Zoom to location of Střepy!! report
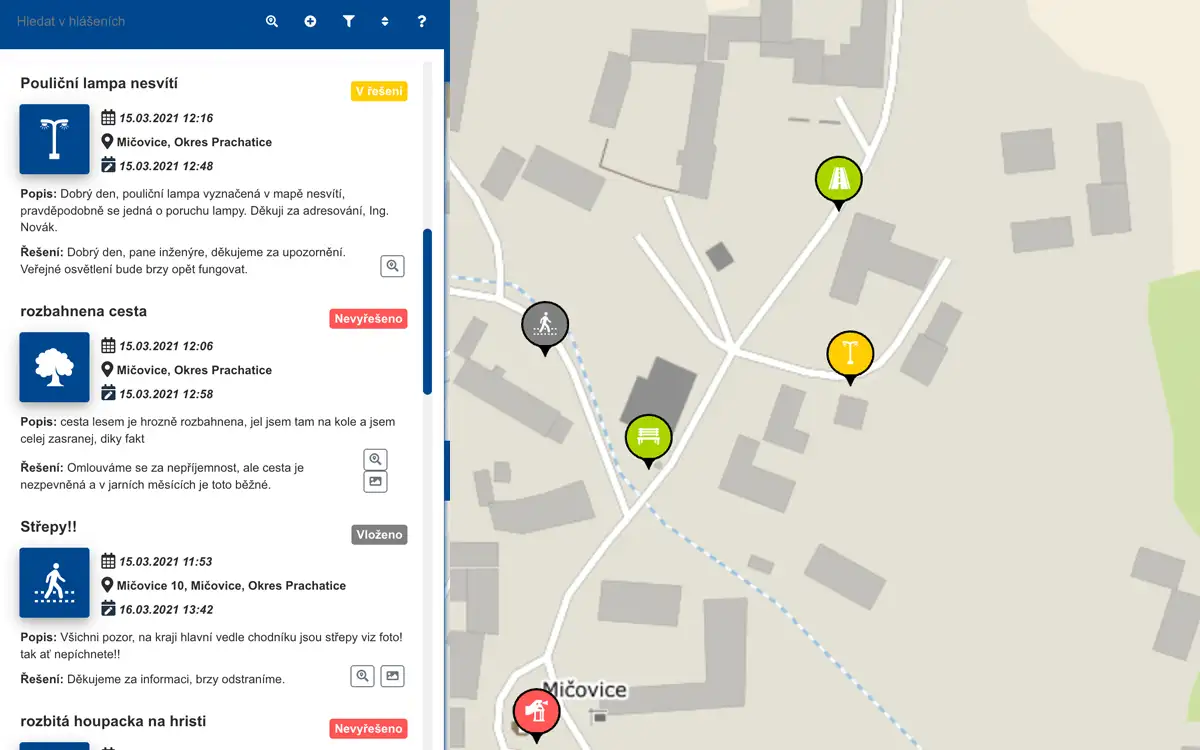1200x750 pixels. tap(363, 676)
